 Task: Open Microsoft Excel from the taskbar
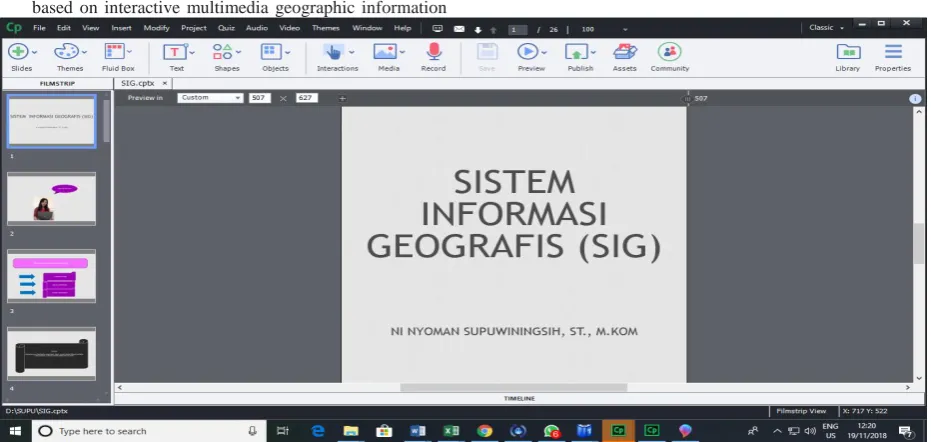point(451,431)
